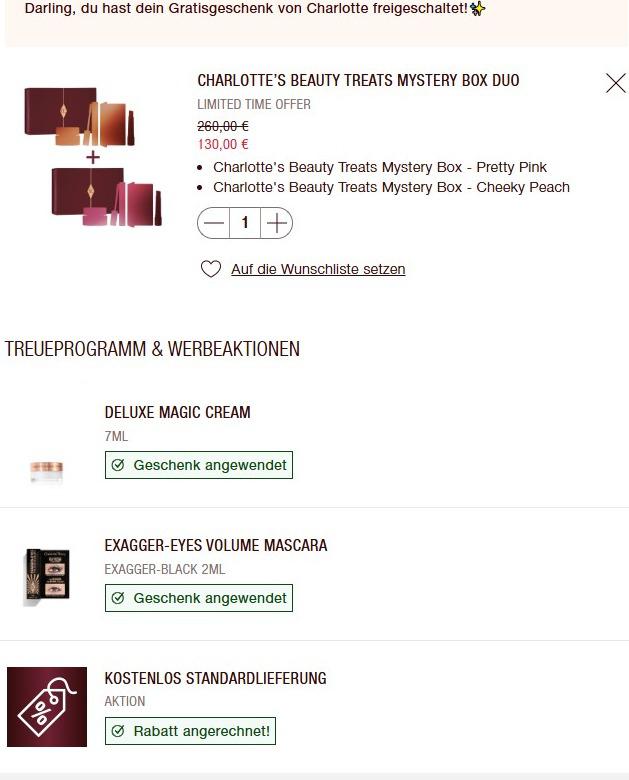
Task: Click Magic Cream 'Geschenk angewendet' badge
Action: tap(199, 465)
